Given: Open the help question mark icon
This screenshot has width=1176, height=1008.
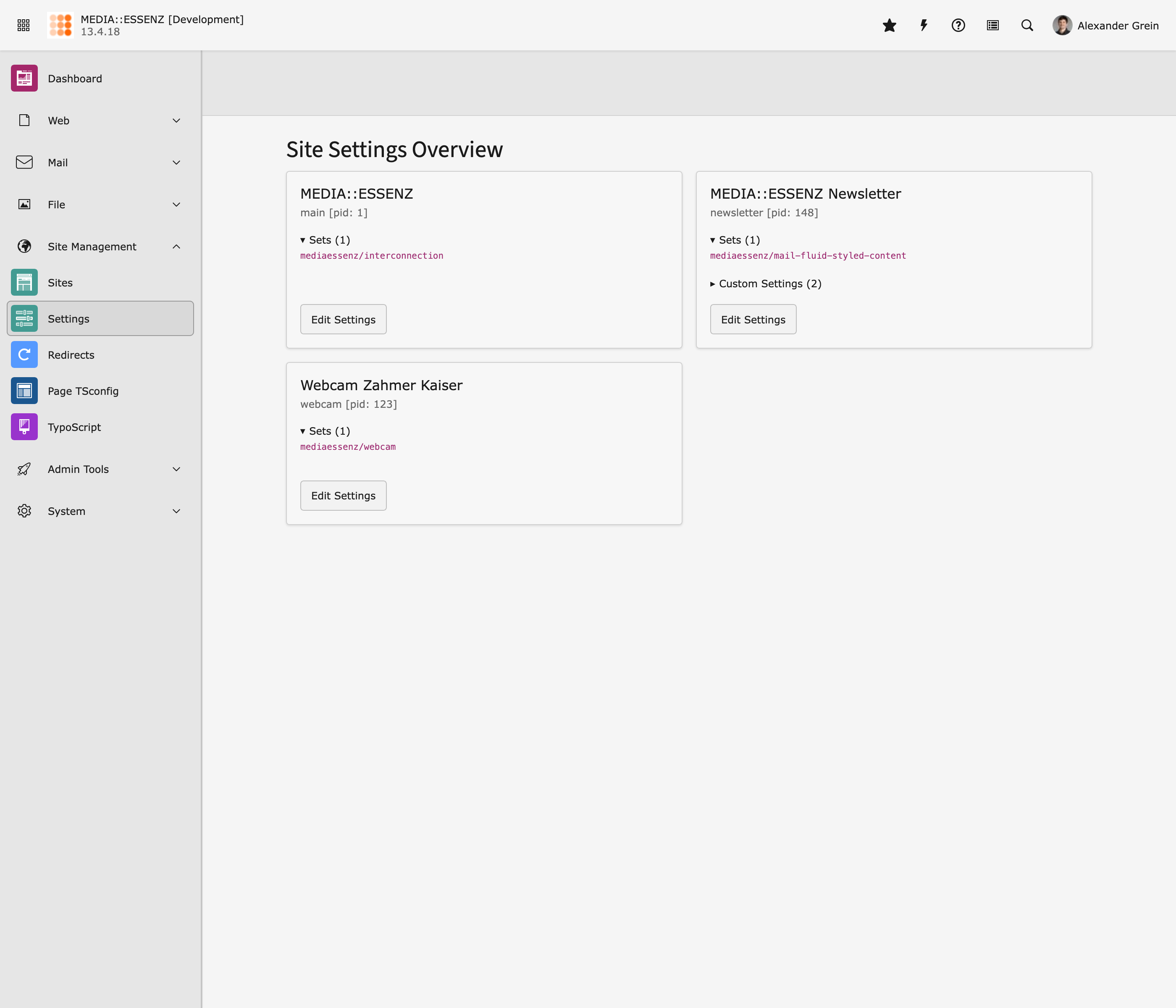Looking at the screenshot, I should [x=958, y=26].
